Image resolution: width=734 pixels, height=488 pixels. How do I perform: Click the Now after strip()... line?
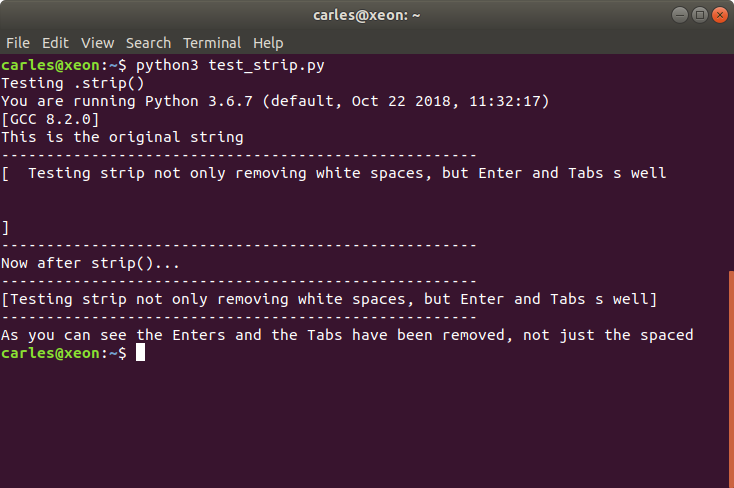pyautogui.click(x=90, y=263)
